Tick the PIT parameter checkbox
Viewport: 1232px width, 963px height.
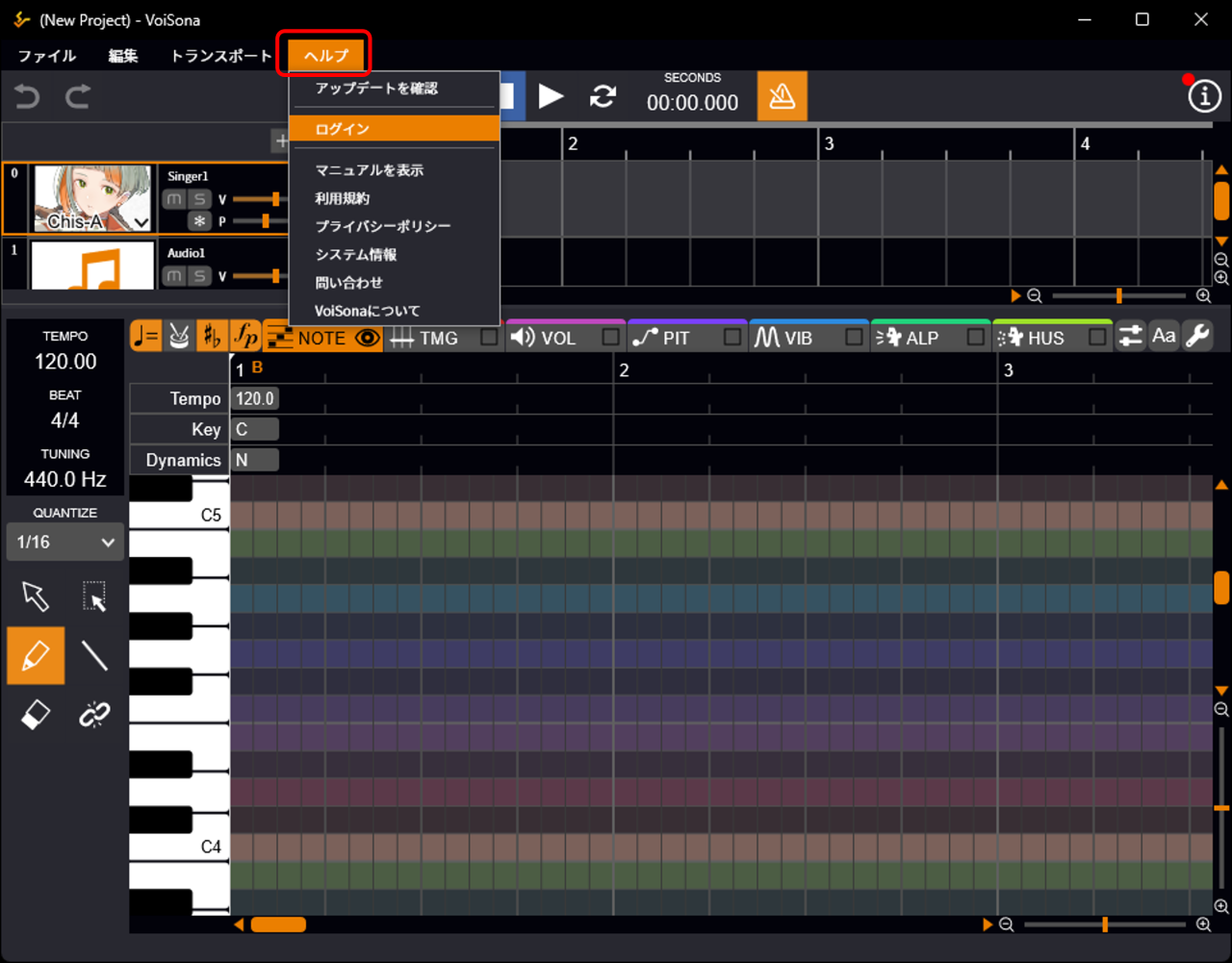pos(732,338)
